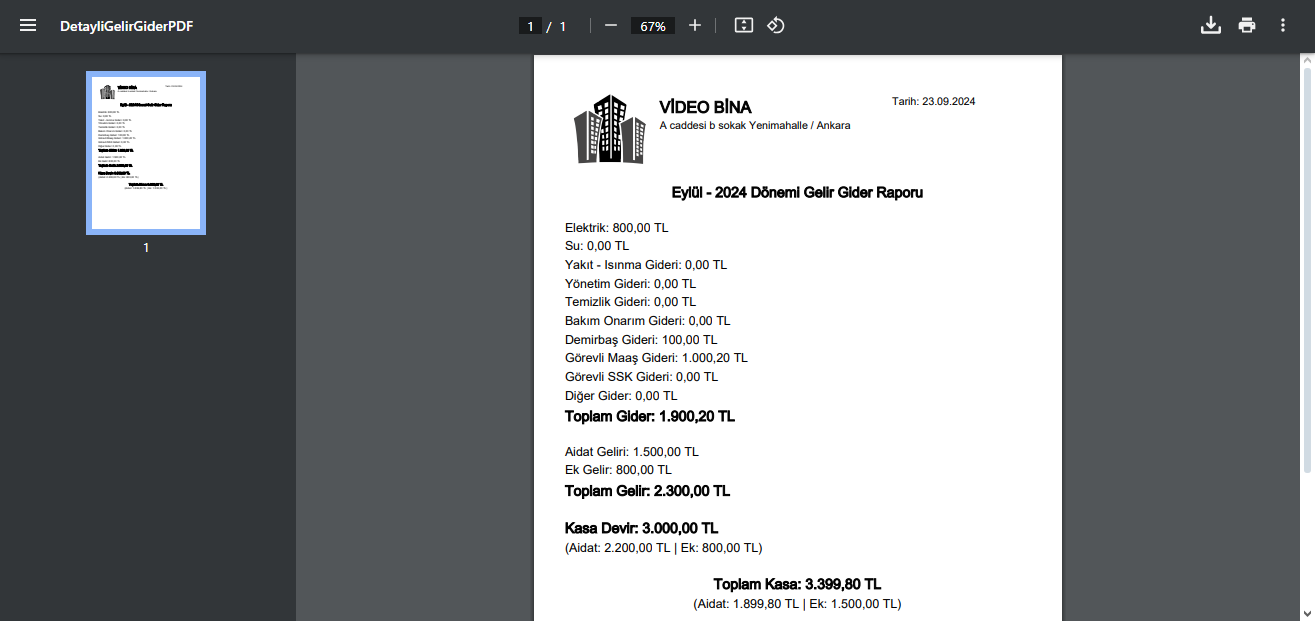Rotate the document counterclockwise

point(776,26)
